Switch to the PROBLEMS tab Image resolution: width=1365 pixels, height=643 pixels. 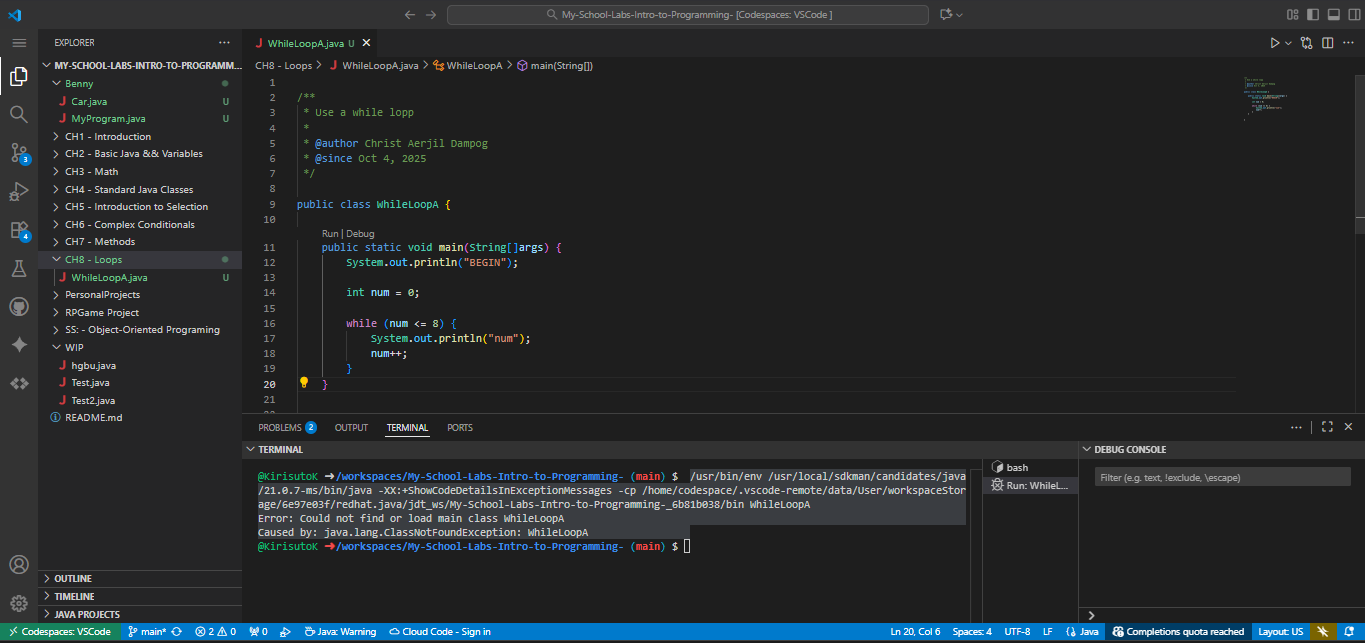279,428
